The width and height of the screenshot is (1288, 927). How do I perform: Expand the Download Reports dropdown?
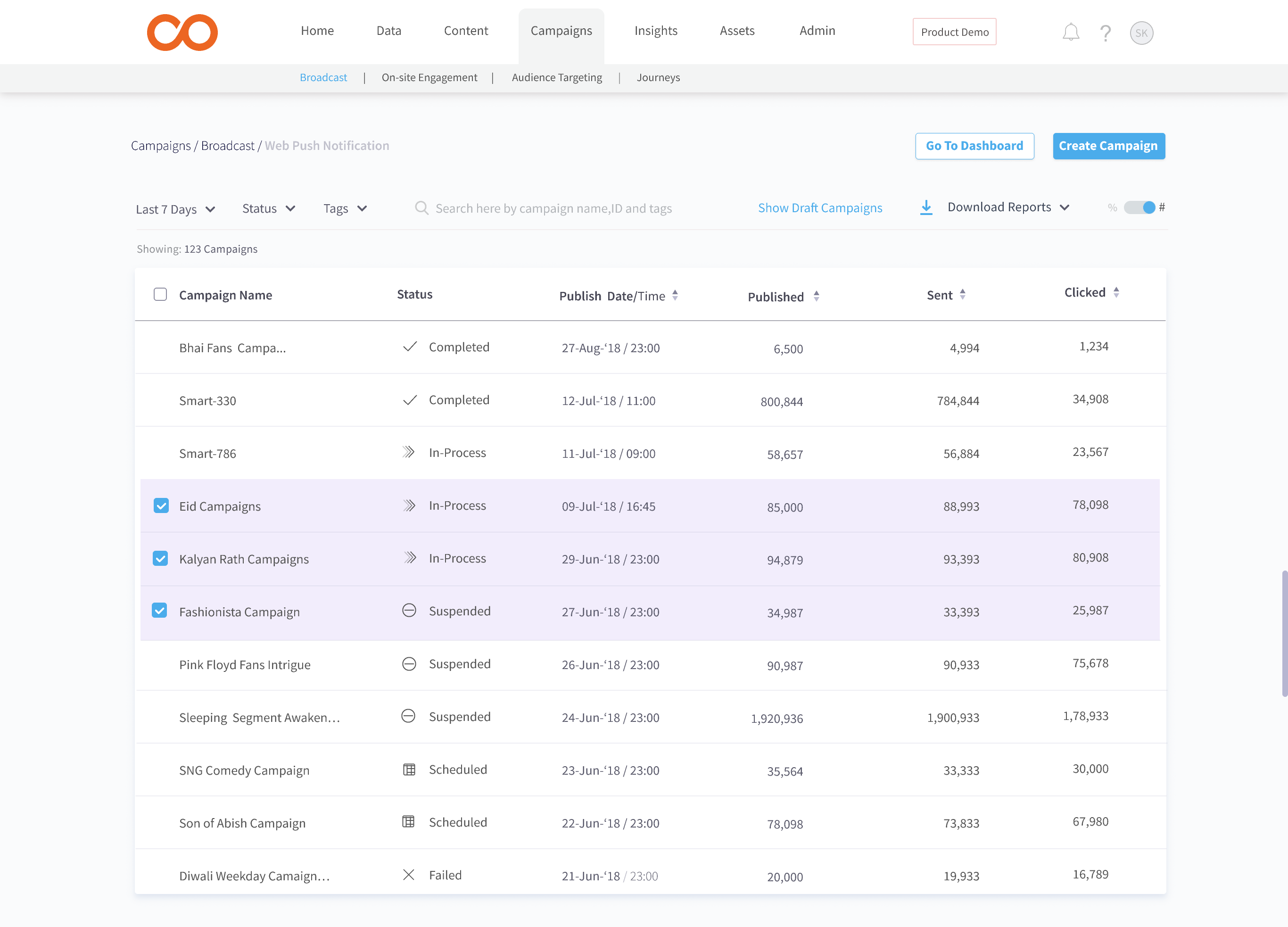[1008, 207]
